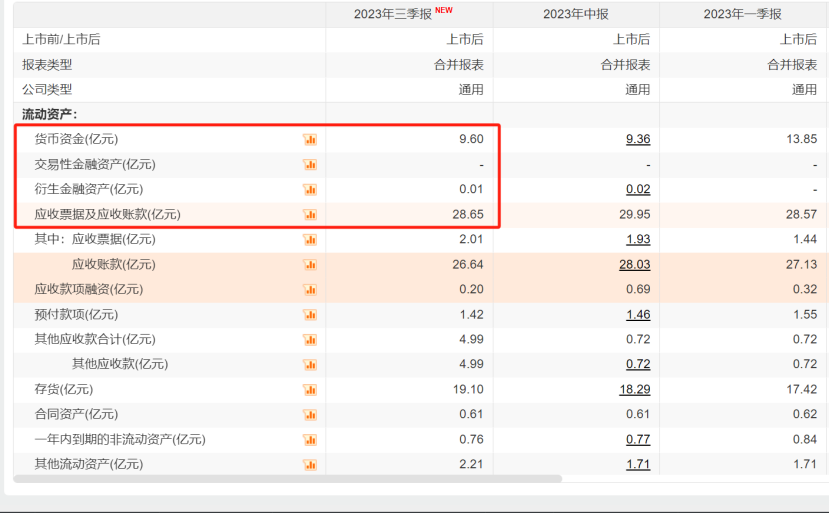Screen dimensions: 830x513
Task: Click the 0.20 应收款项融资 value
Action: [x=471, y=290]
